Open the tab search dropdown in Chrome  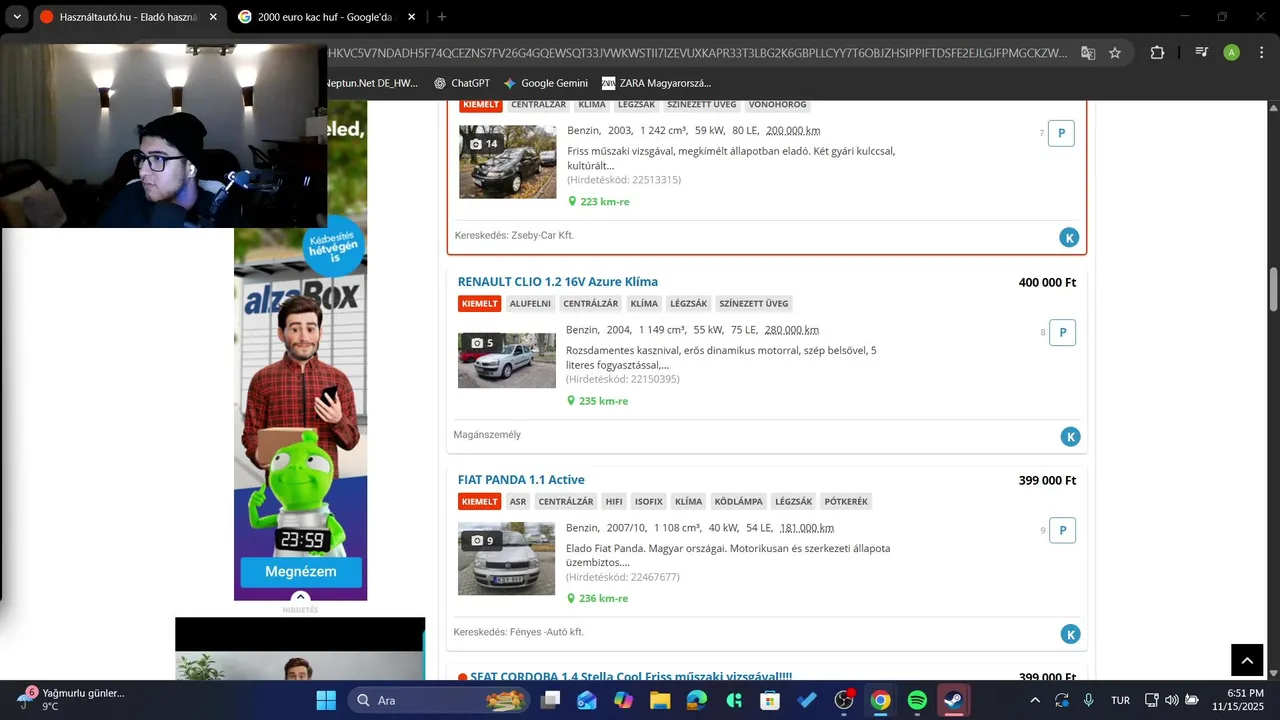click(17, 17)
